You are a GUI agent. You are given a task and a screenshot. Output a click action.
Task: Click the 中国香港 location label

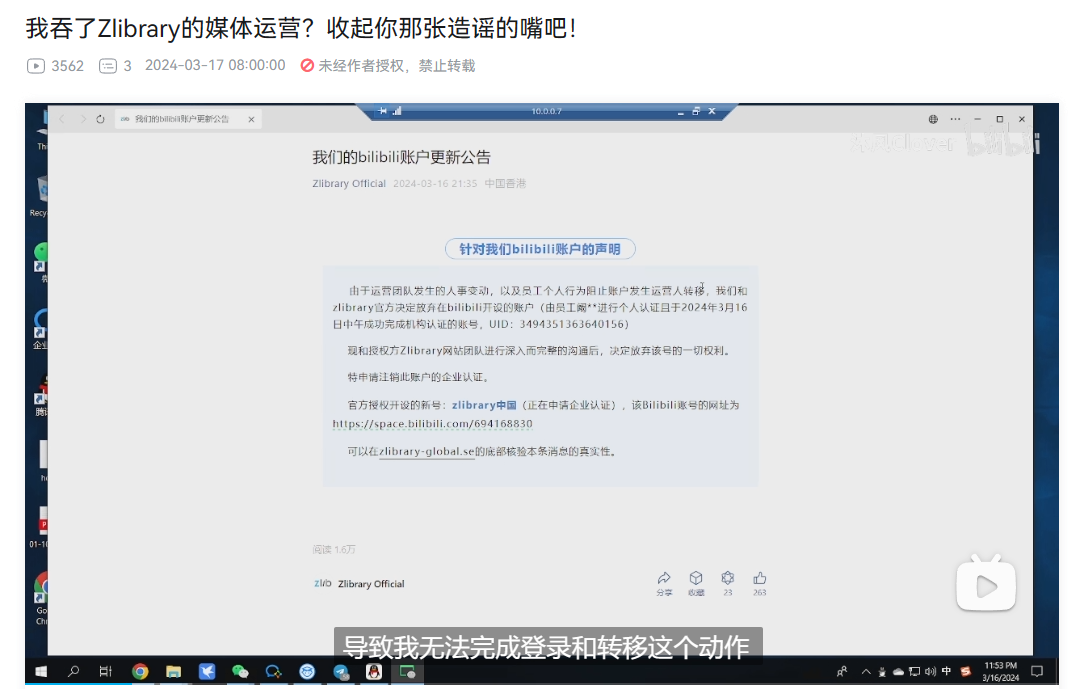505,184
